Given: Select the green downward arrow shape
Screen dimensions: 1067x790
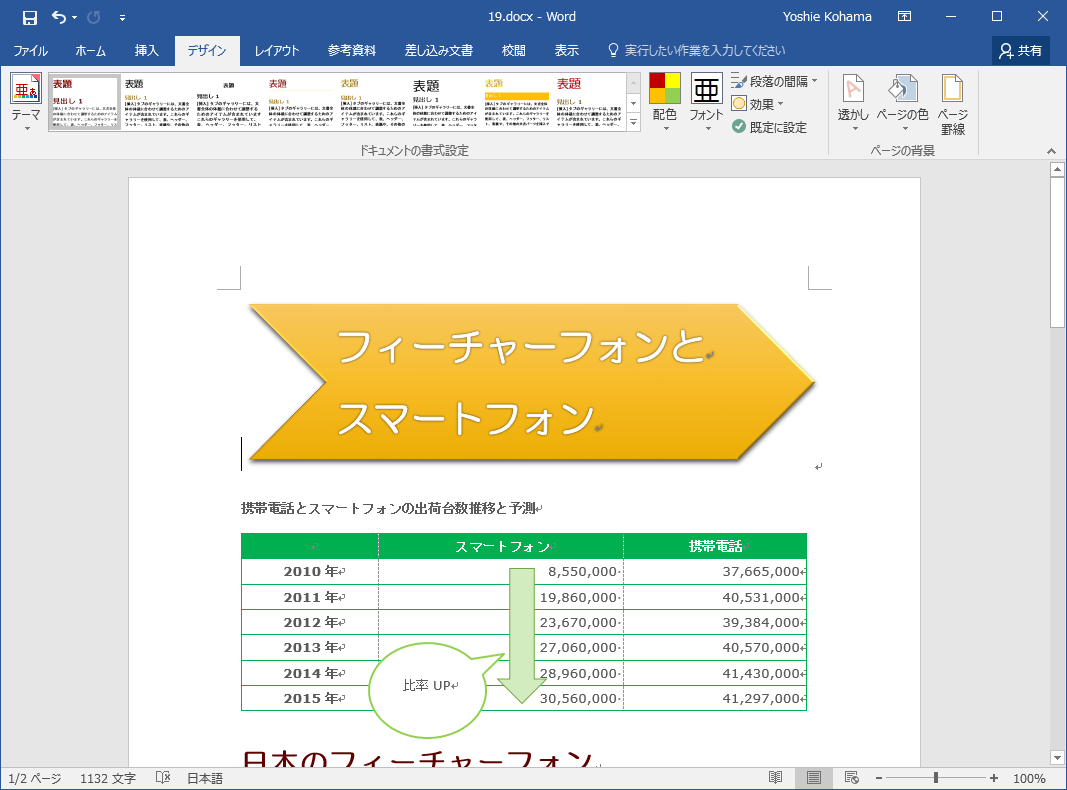Looking at the screenshot, I should click(522, 636).
